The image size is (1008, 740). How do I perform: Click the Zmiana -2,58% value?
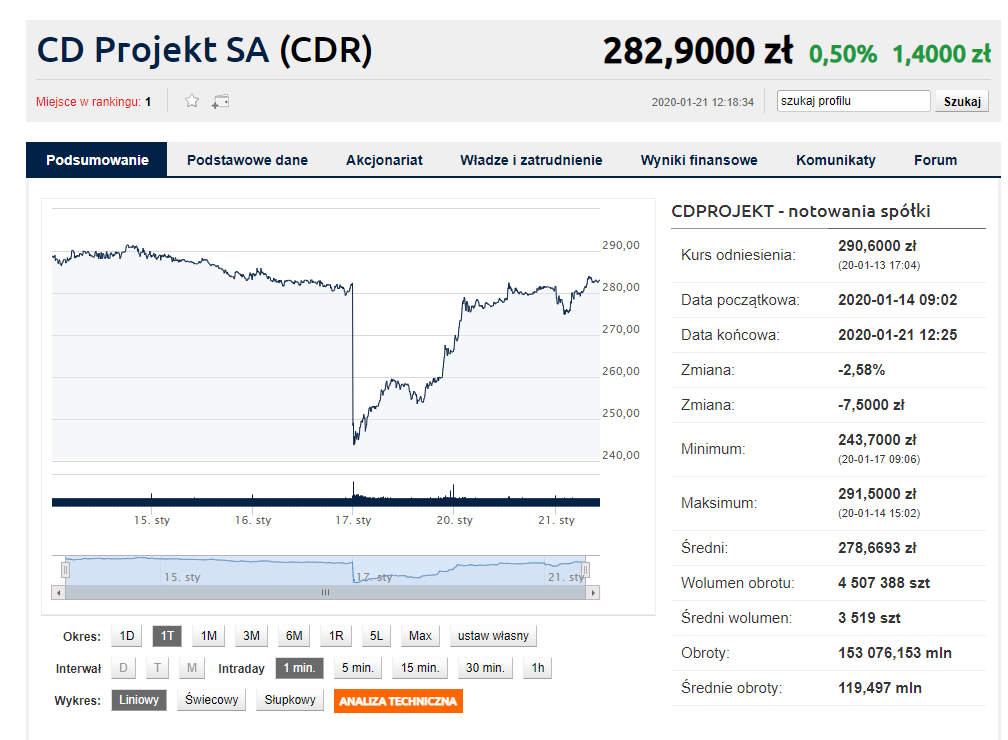tap(861, 370)
